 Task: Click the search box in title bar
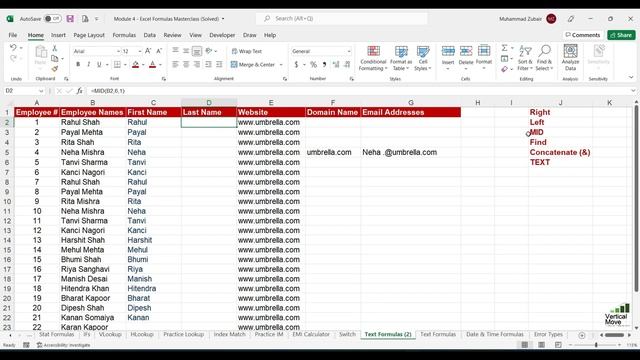click(342, 18)
